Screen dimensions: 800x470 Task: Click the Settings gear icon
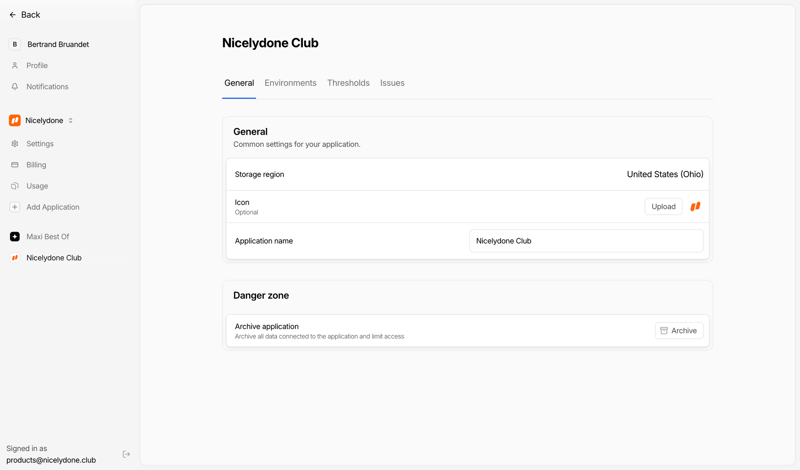15,144
